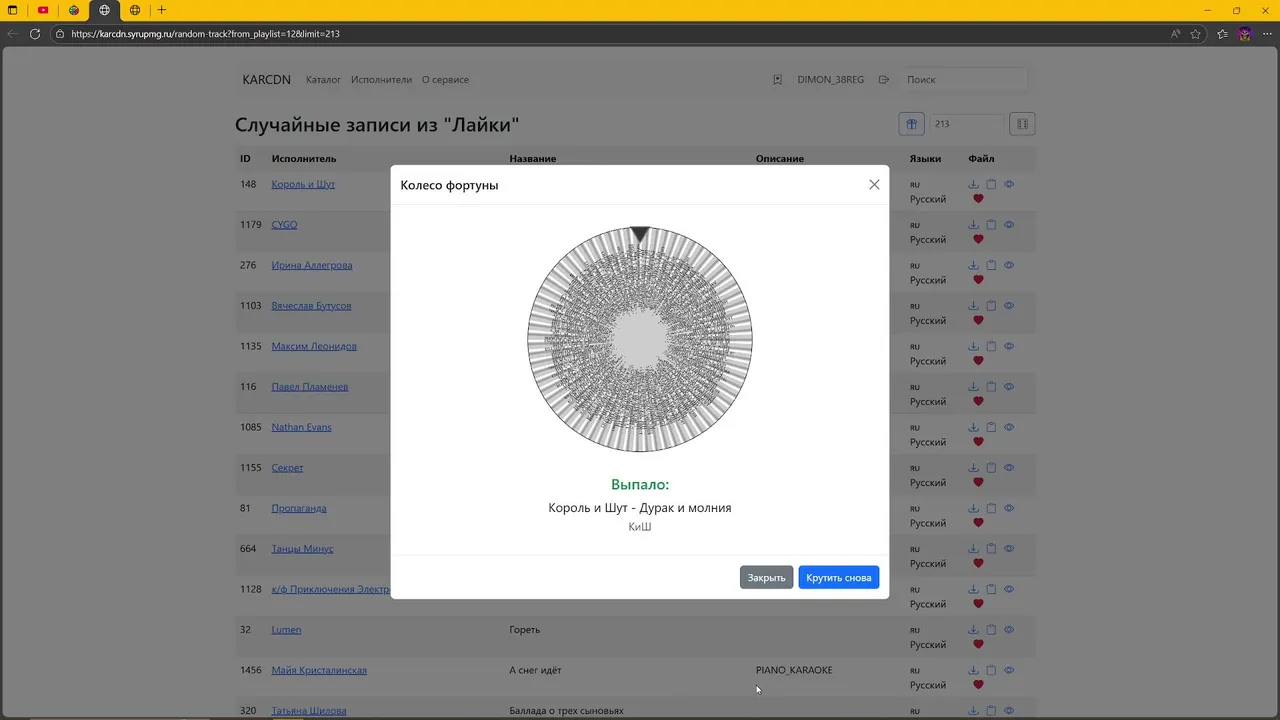Toggle eye icon for Ирина Аллегрова row
The width and height of the screenshot is (1280, 720).
pyautogui.click(x=1009, y=265)
